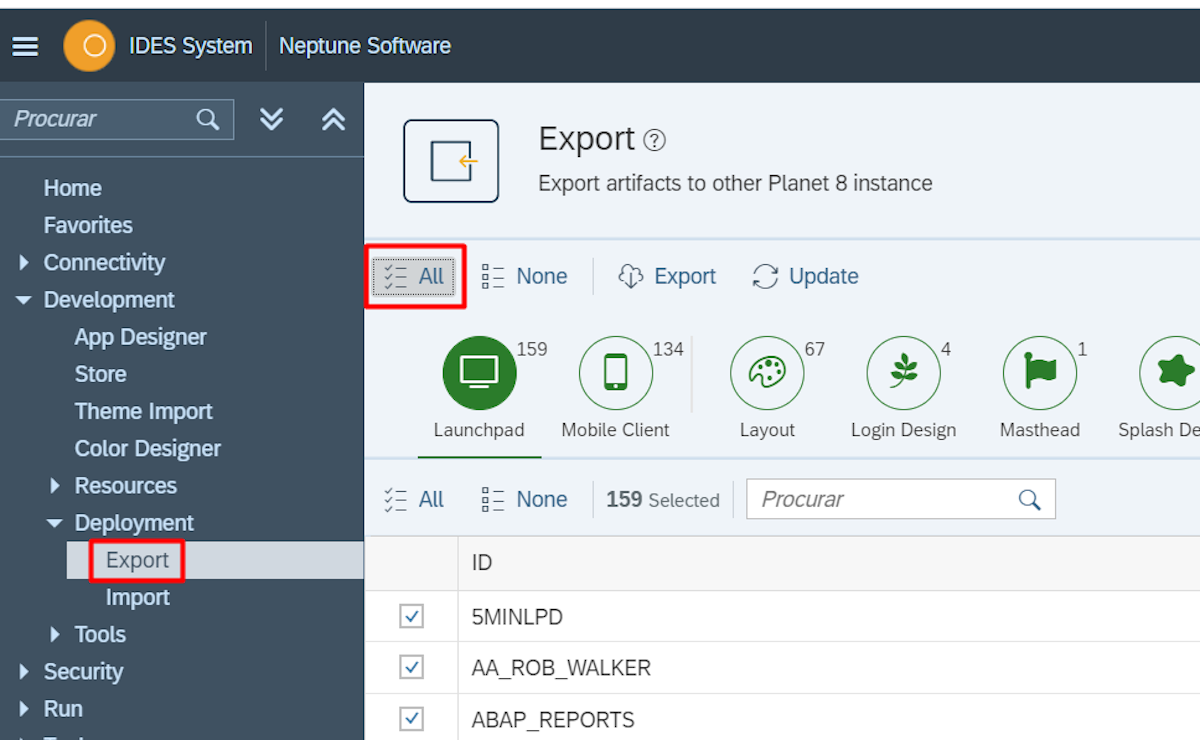Expand the Resources tree node
The image size is (1200, 740).
55,486
